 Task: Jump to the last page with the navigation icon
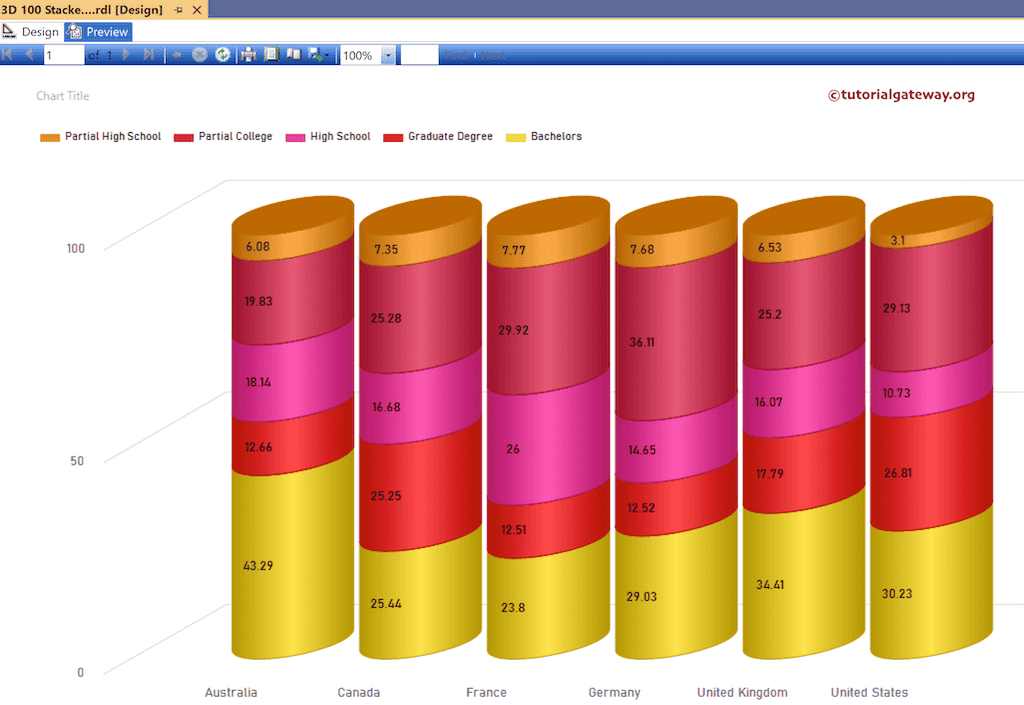tap(150, 54)
